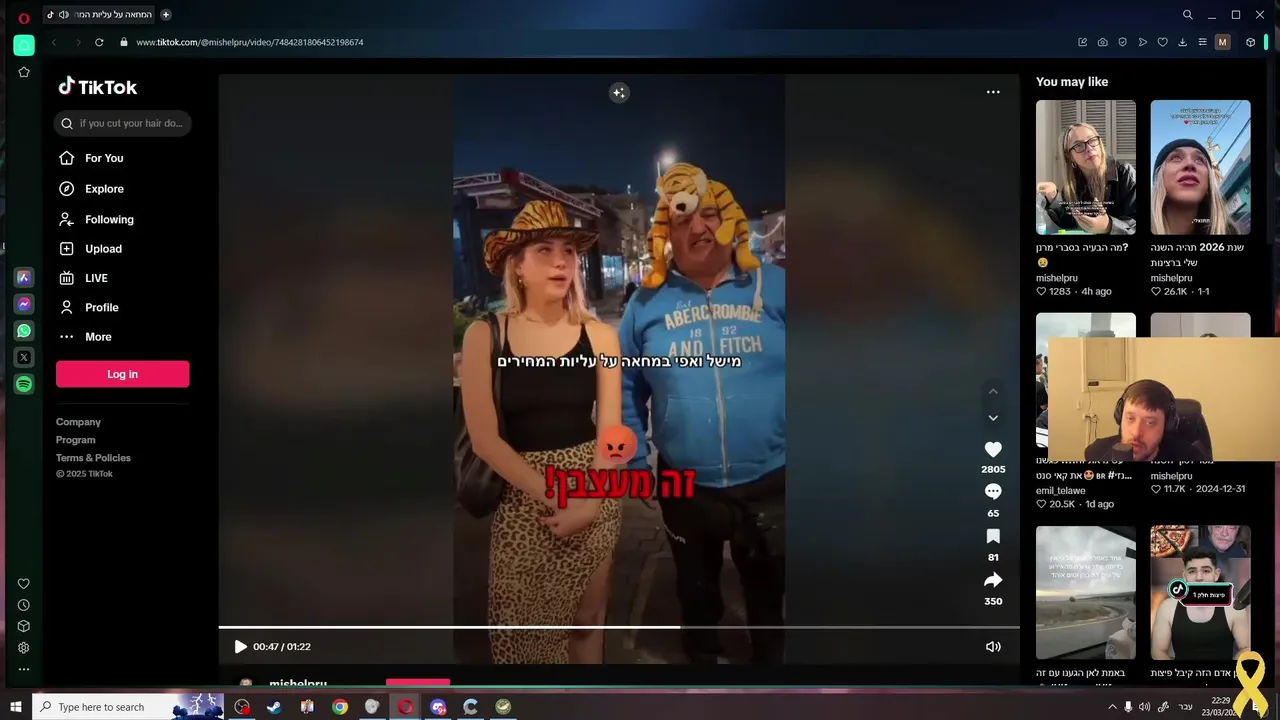Open extensions cube icon in toolbar
The width and height of the screenshot is (1280, 720).
pos(1250,42)
